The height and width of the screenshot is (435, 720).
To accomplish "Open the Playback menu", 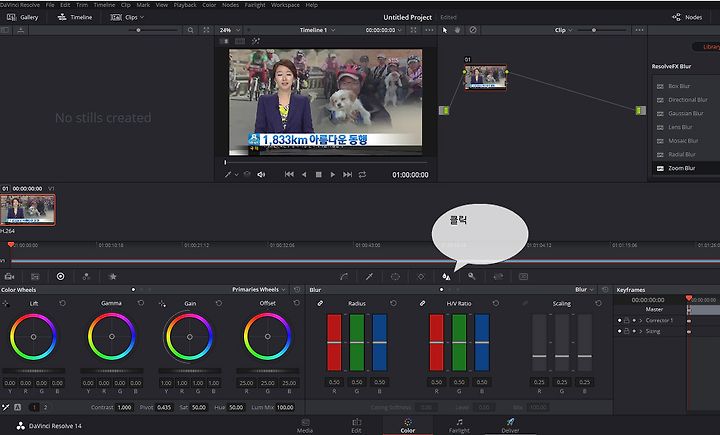I will coord(185,5).
